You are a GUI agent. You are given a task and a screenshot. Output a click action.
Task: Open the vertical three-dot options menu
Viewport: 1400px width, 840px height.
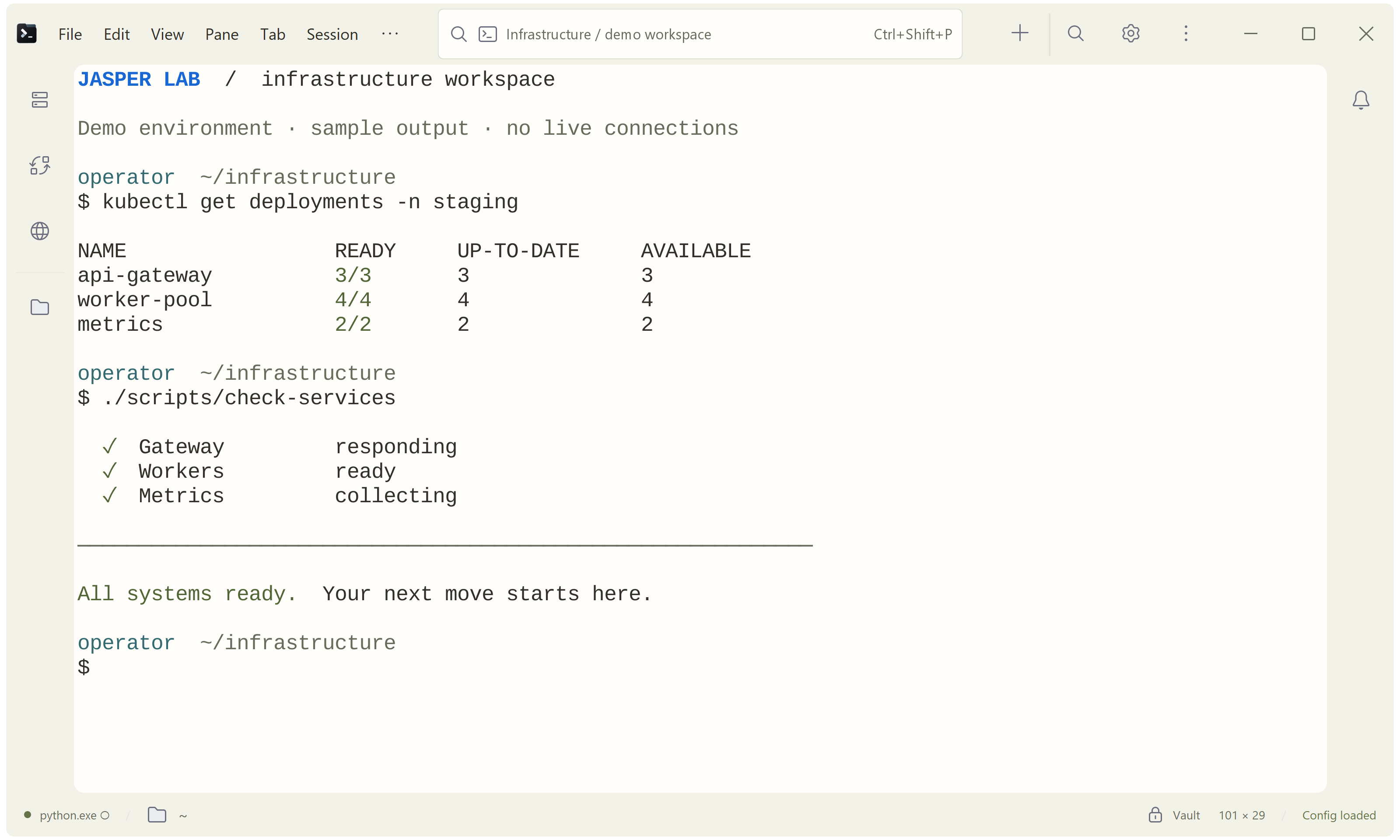(x=1186, y=33)
